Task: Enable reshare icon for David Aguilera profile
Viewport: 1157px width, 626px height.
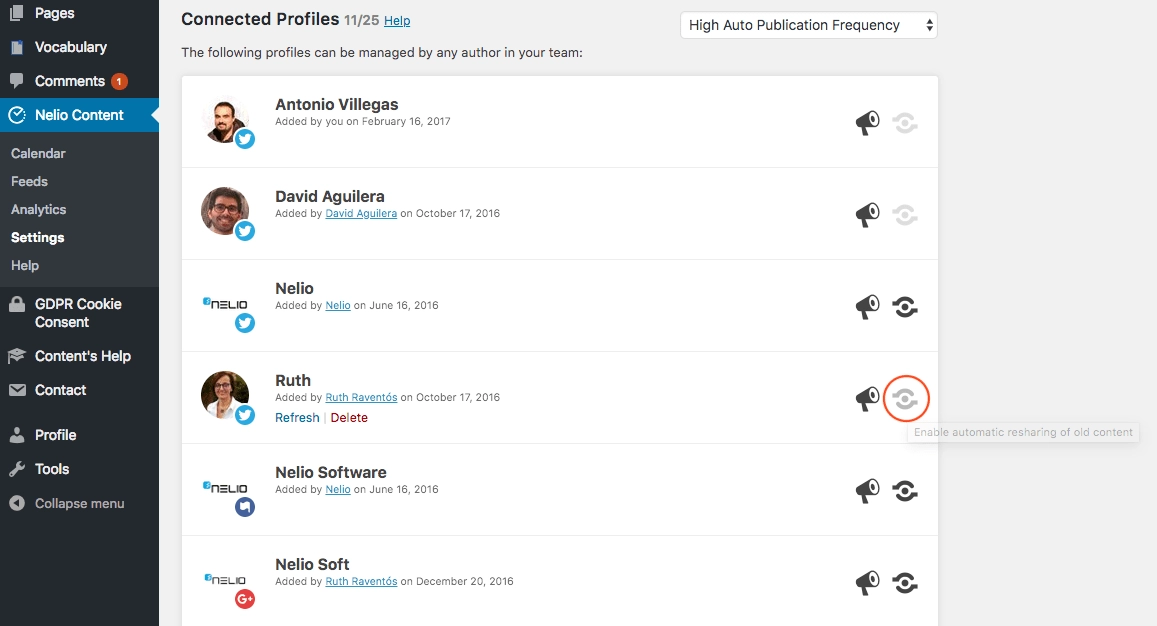Action: (x=905, y=215)
